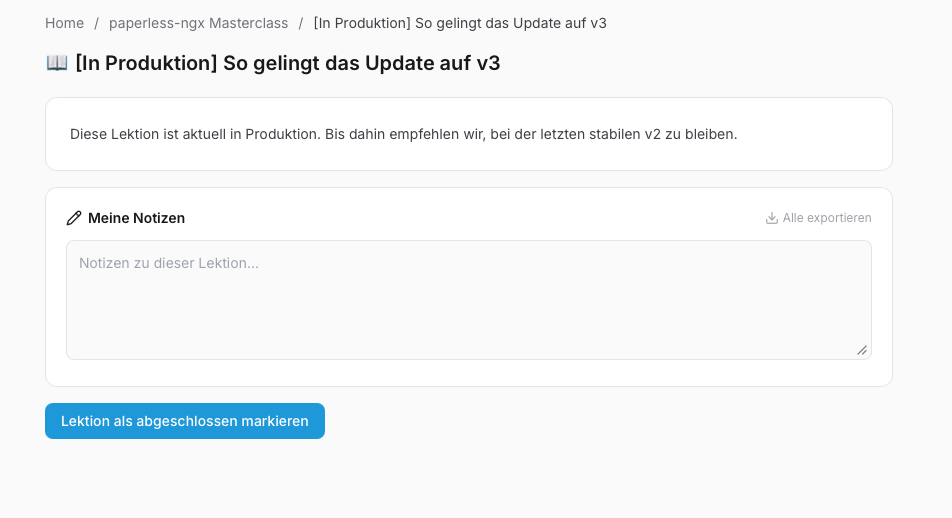Go to the Home breadcrumb
Image resolution: width=952 pixels, height=518 pixels.
click(64, 23)
